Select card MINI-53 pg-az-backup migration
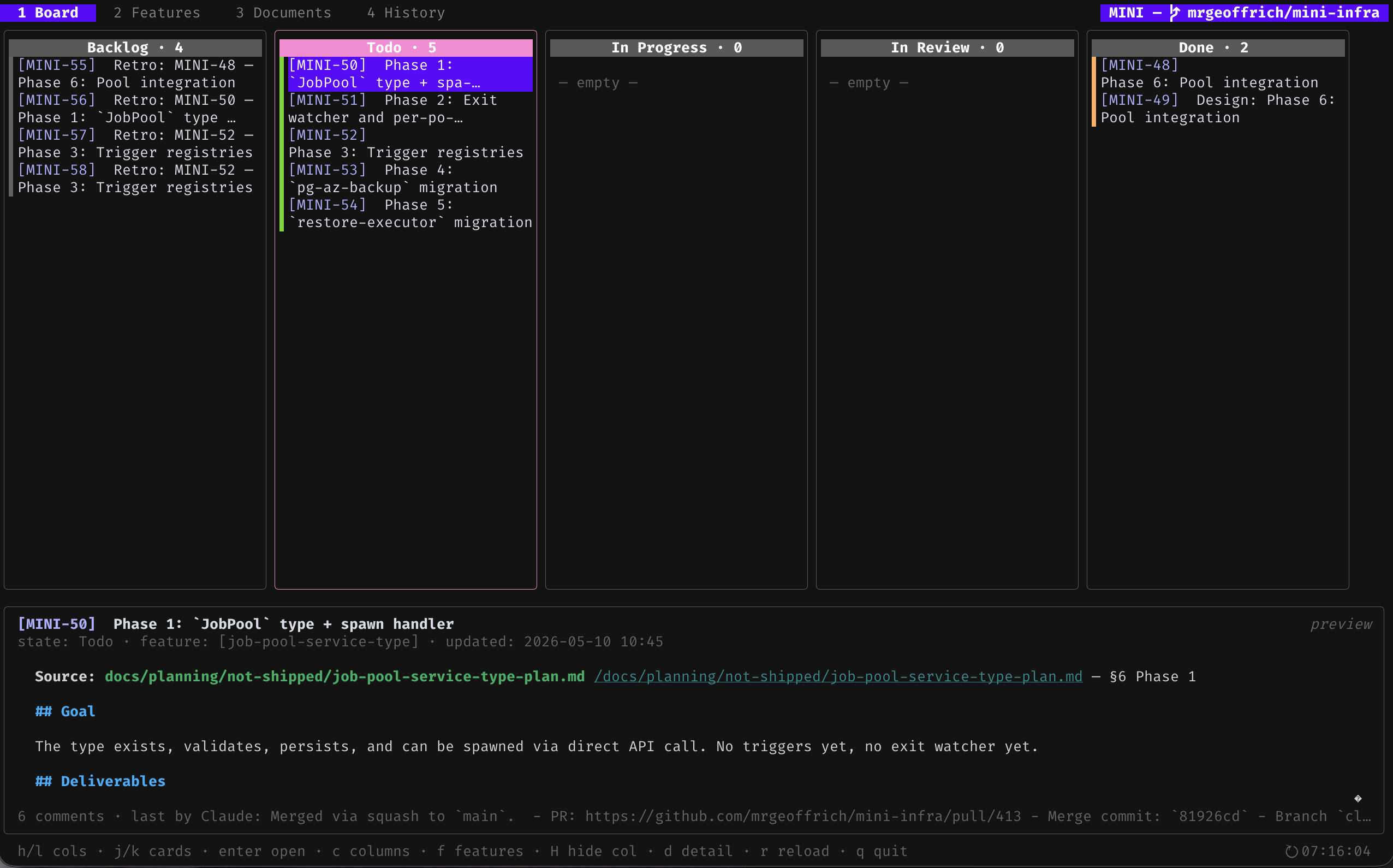1393x868 pixels. coord(410,179)
